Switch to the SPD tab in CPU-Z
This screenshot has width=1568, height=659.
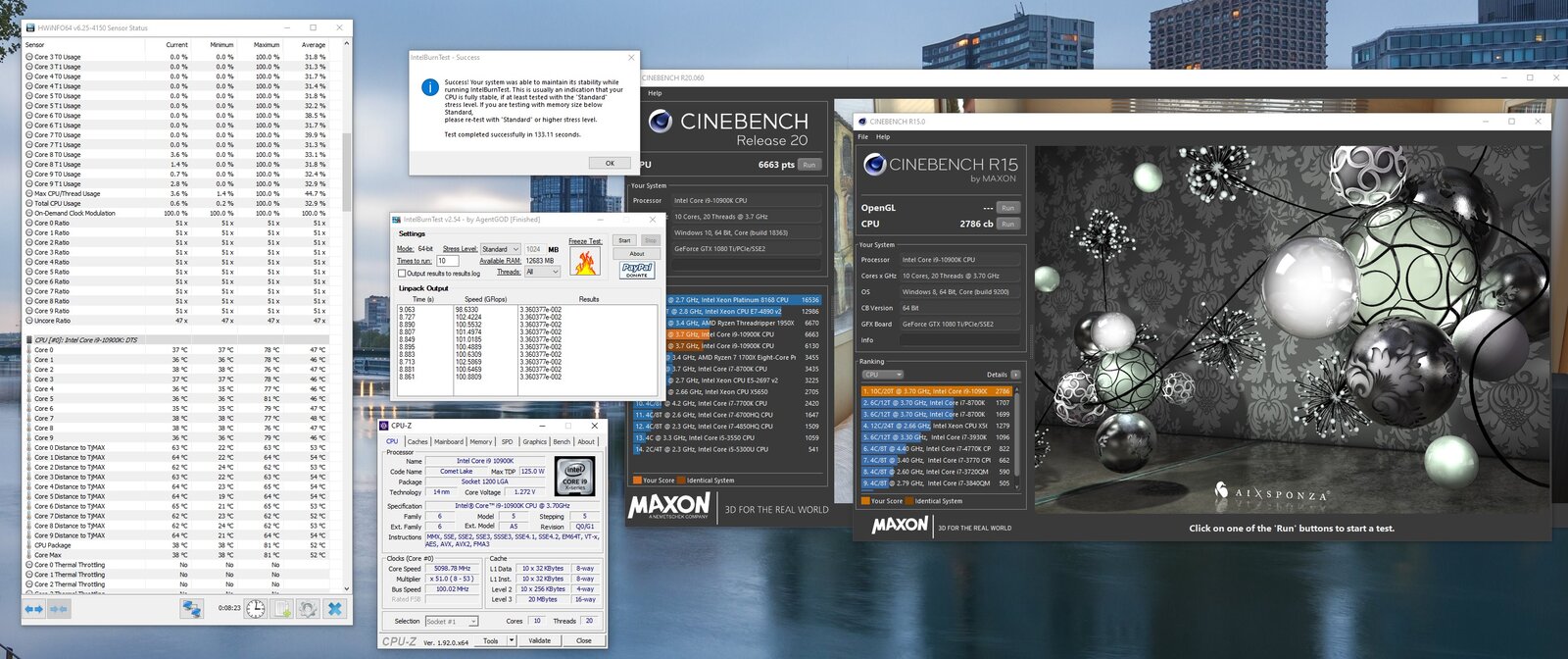(x=507, y=441)
